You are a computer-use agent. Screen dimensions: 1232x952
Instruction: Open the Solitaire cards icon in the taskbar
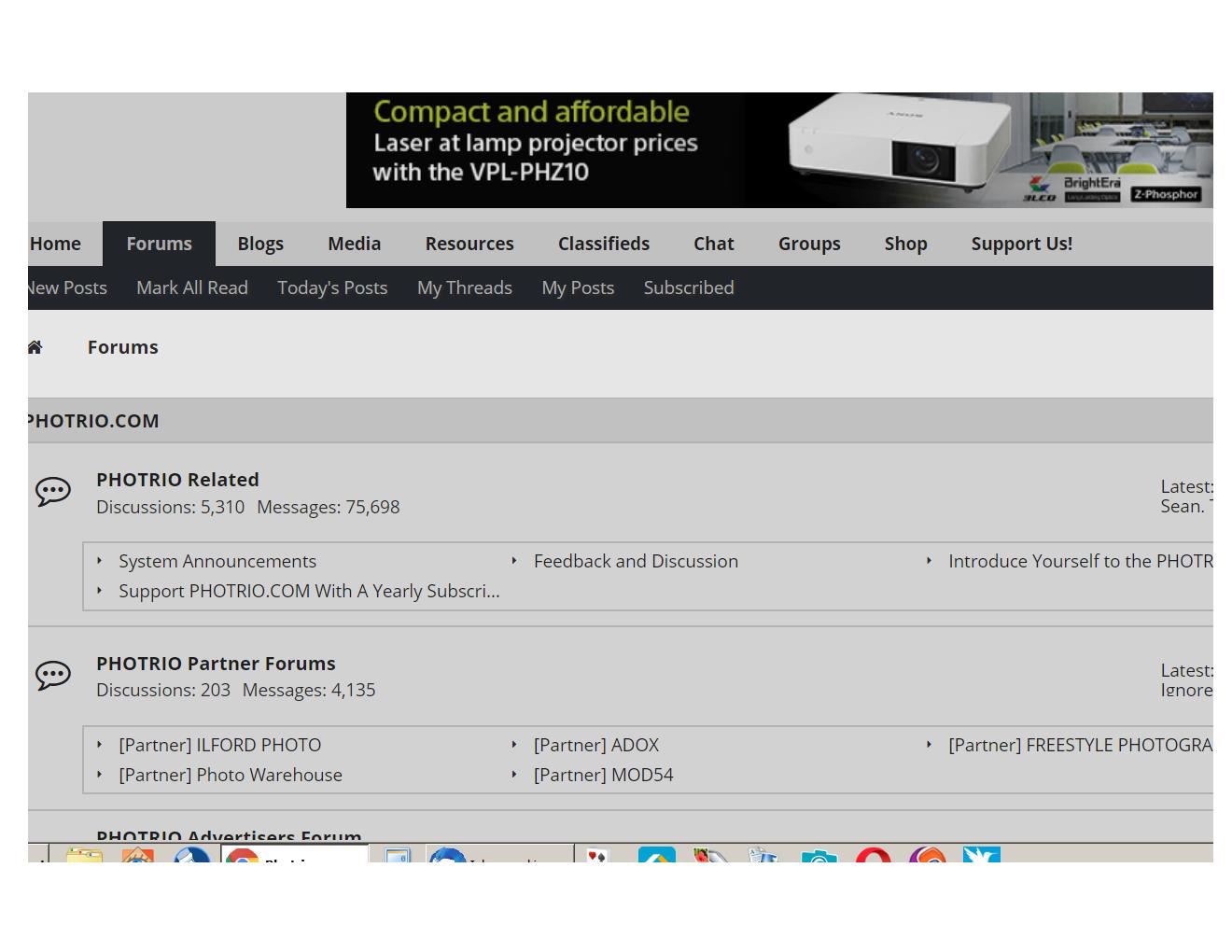point(597,855)
